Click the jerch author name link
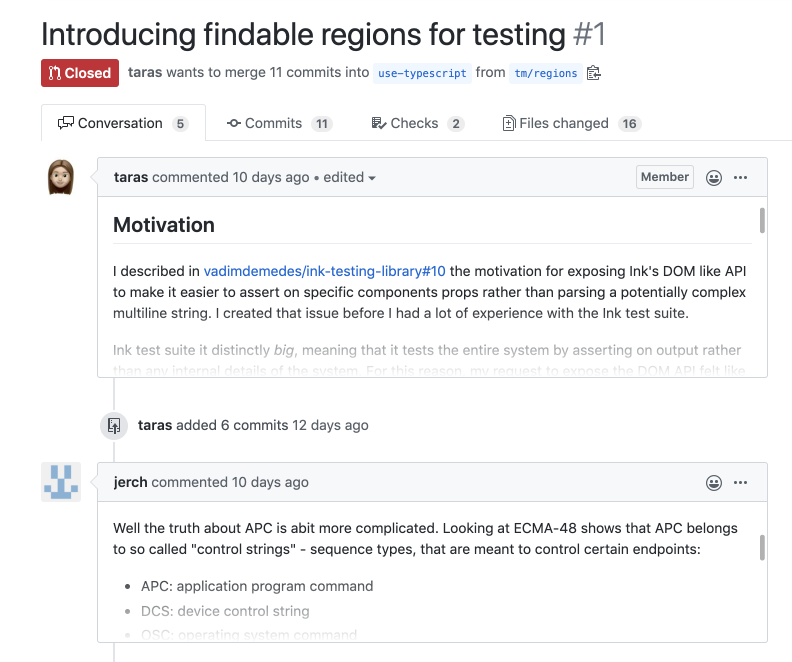This screenshot has height=662, width=792. (x=131, y=482)
